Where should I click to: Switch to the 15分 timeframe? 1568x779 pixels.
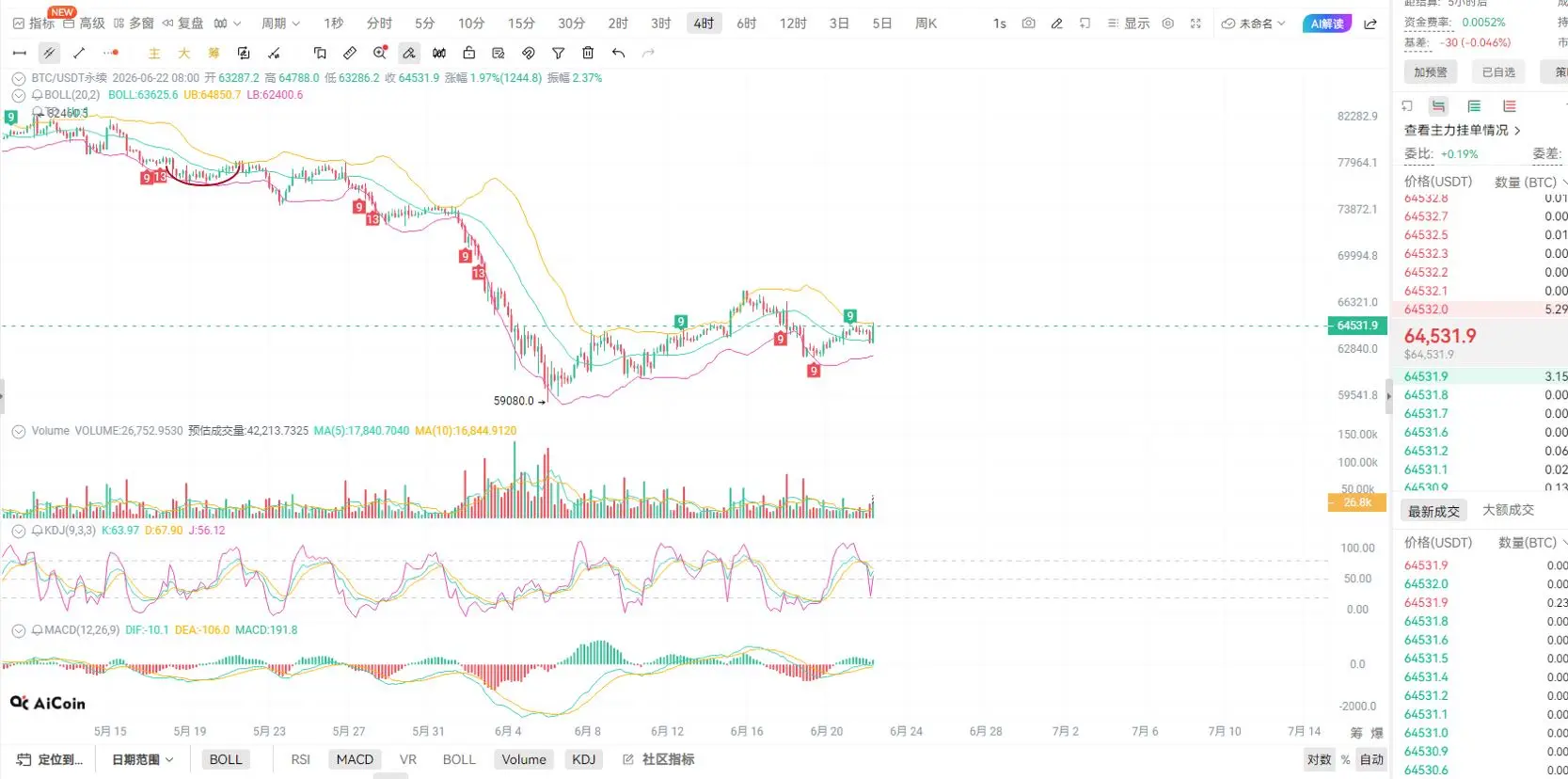tap(521, 24)
